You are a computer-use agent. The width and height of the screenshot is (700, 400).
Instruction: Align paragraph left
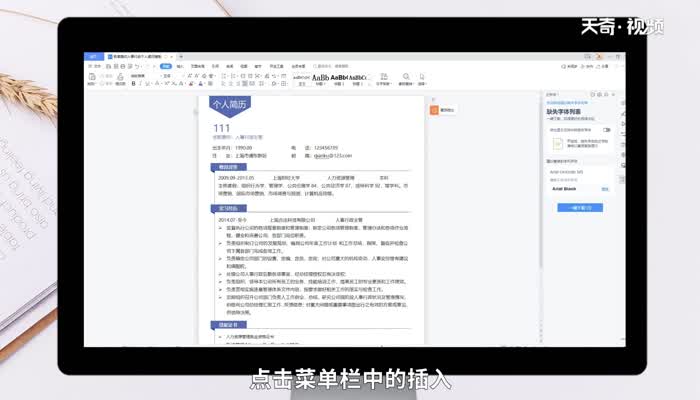click(223, 83)
